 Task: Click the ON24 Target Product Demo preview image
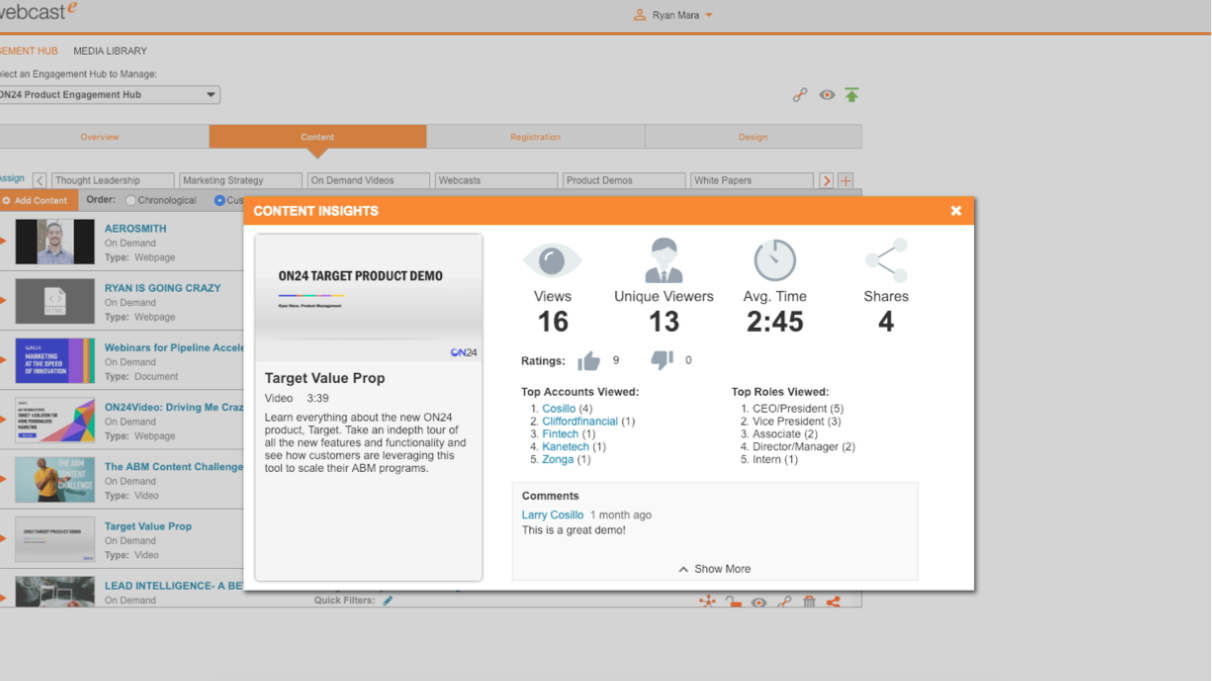(368, 297)
